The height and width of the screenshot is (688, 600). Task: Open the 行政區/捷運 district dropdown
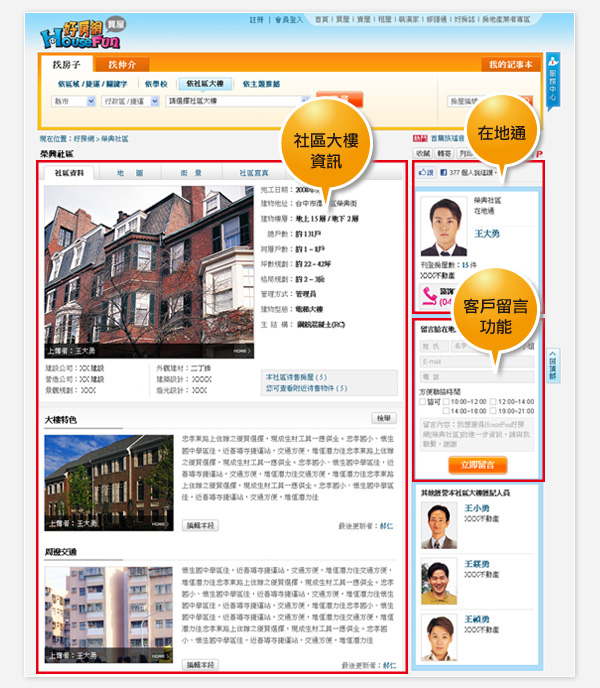pos(130,101)
